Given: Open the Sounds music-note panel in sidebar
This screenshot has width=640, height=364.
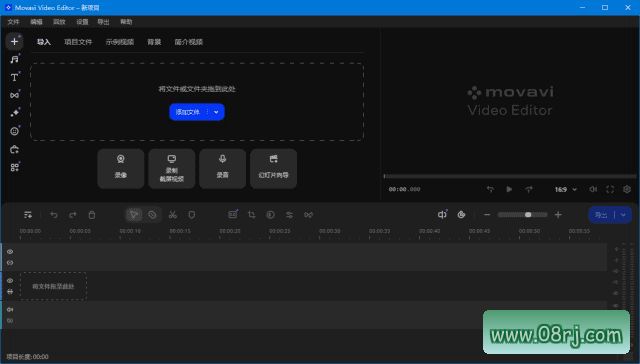Looking at the screenshot, I should click(x=14, y=60).
